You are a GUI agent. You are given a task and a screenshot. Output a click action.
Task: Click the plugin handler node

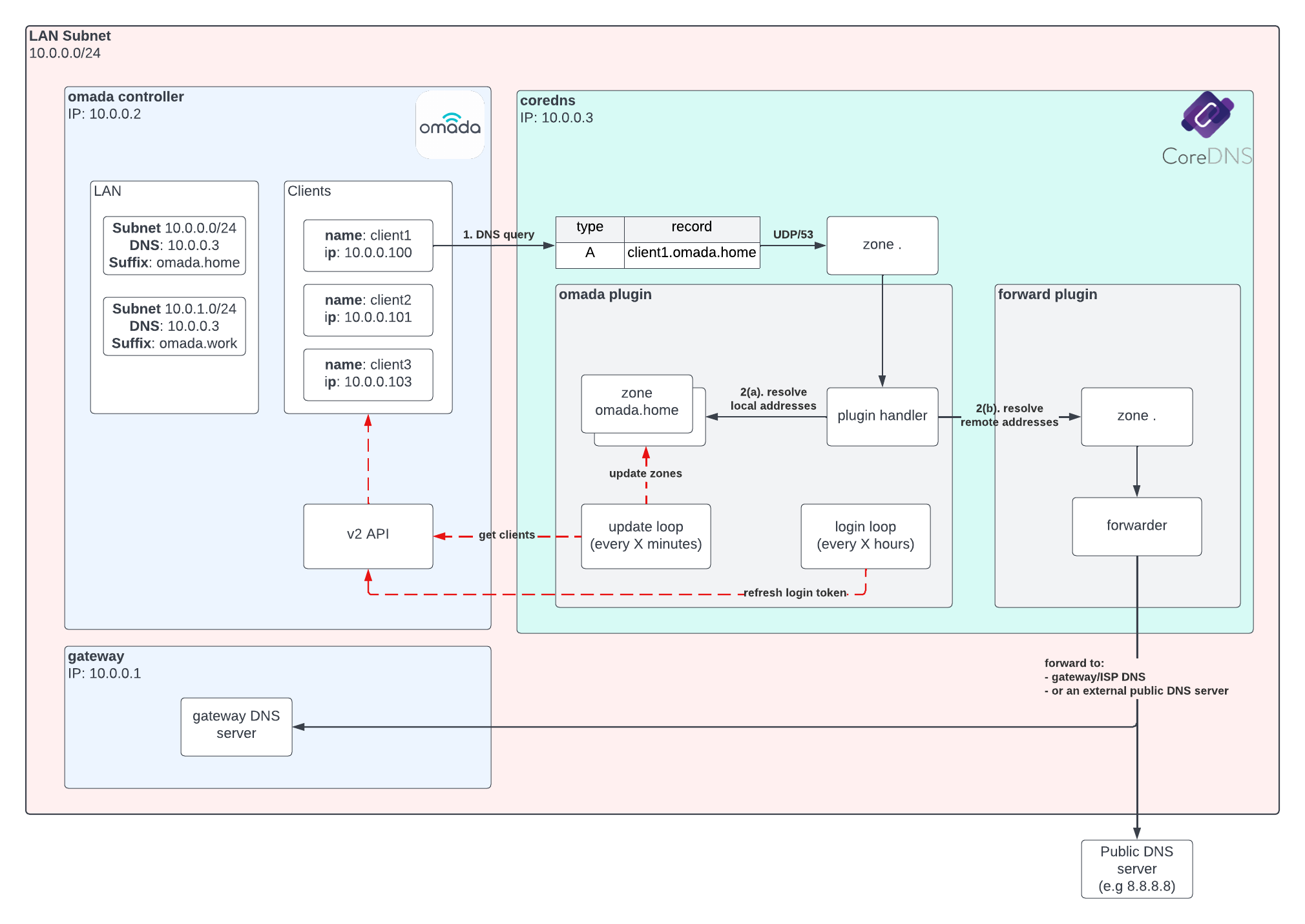coord(882,416)
